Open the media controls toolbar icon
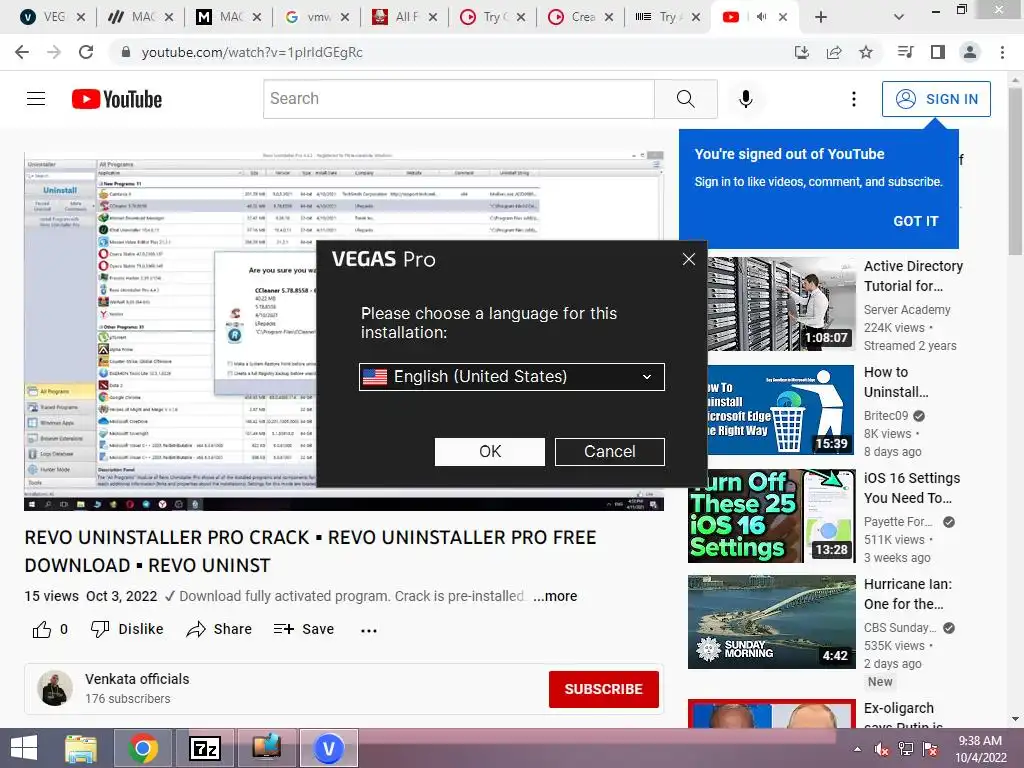This screenshot has height=768, width=1024. click(905, 52)
